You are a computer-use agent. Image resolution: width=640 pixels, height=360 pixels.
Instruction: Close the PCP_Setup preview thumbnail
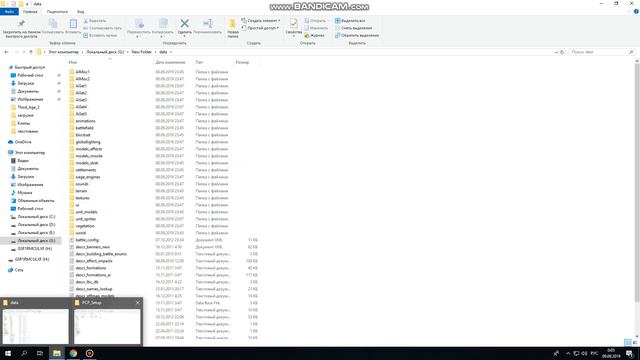pyautogui.click(x=138, y=303)
